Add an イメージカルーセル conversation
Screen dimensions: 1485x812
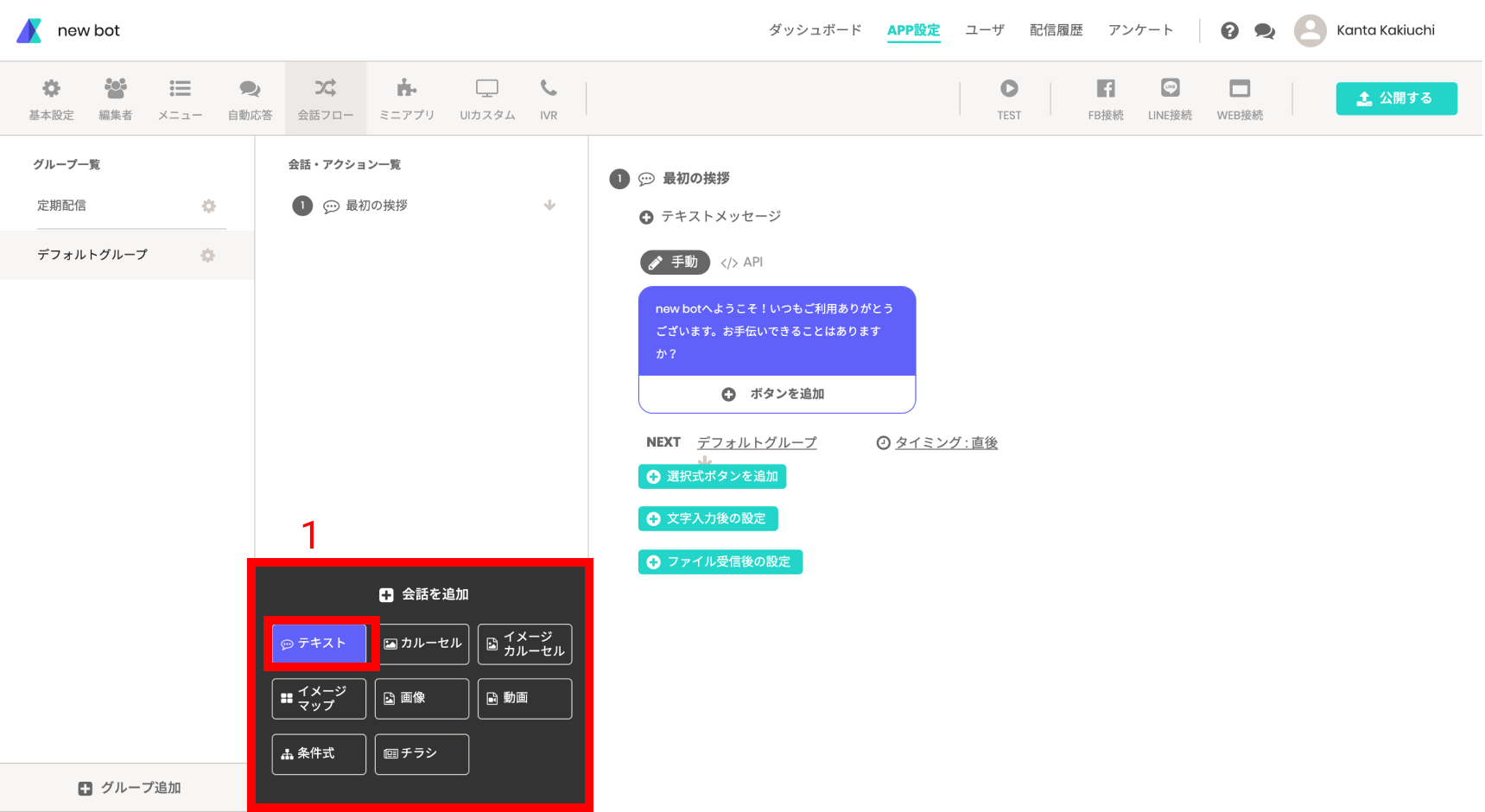524,644
